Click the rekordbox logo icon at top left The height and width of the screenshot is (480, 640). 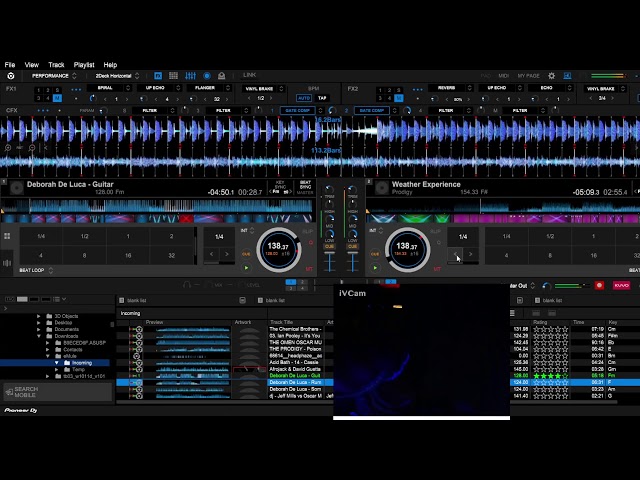tap(11, 76)
